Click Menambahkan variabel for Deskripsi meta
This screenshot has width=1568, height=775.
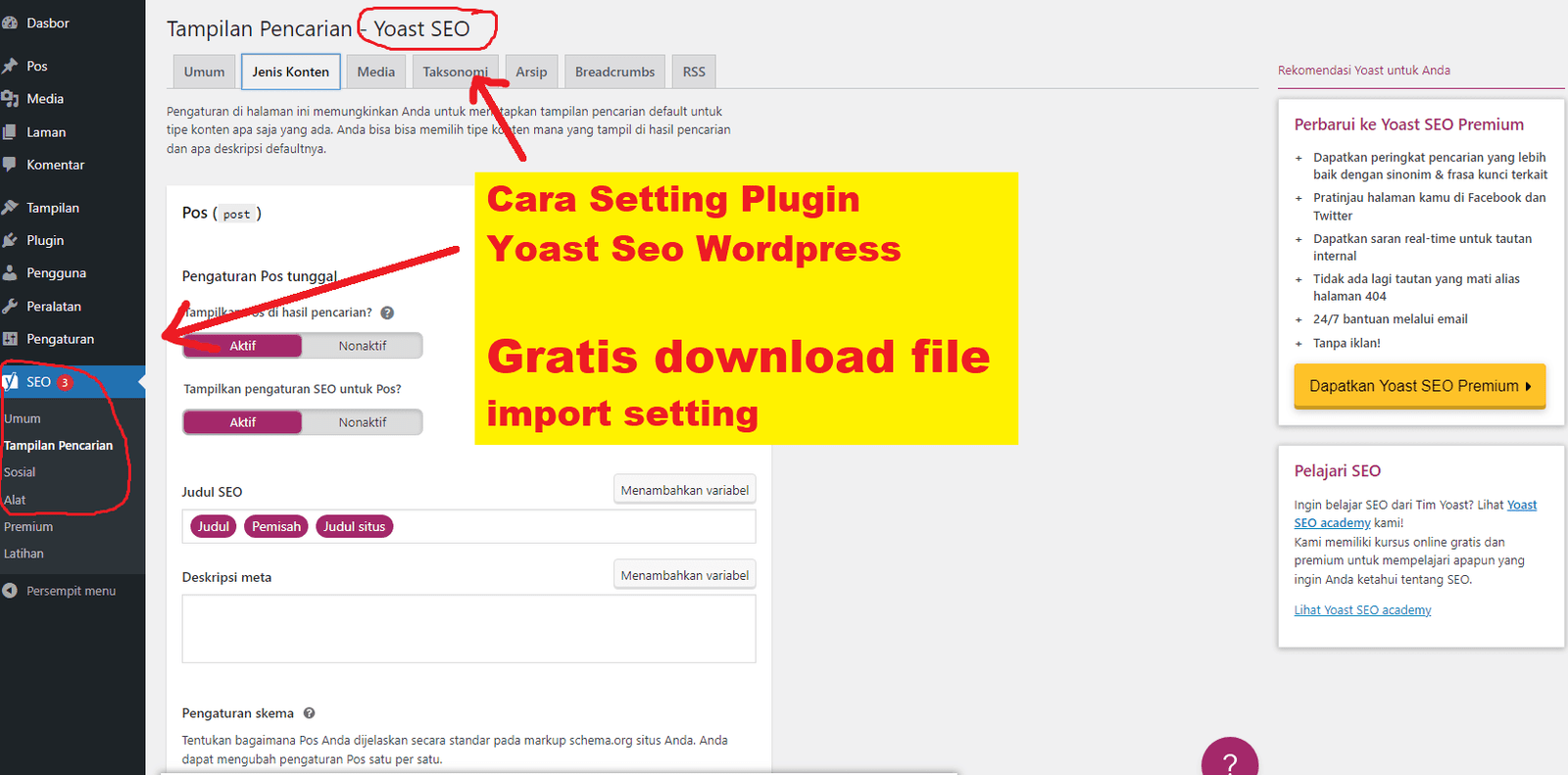point(685,575)
